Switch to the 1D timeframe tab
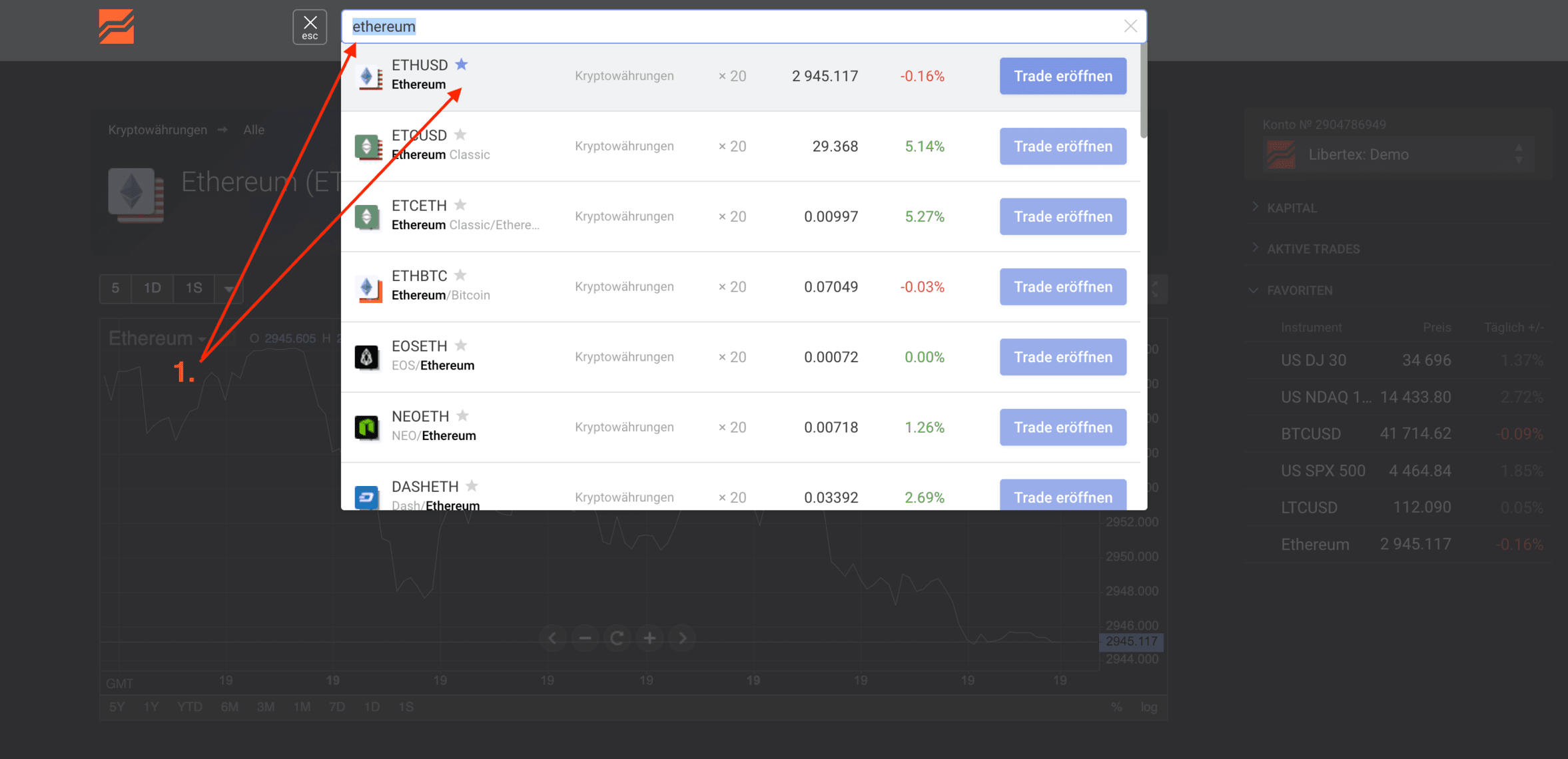1568x759 pixels. point(152,288)
